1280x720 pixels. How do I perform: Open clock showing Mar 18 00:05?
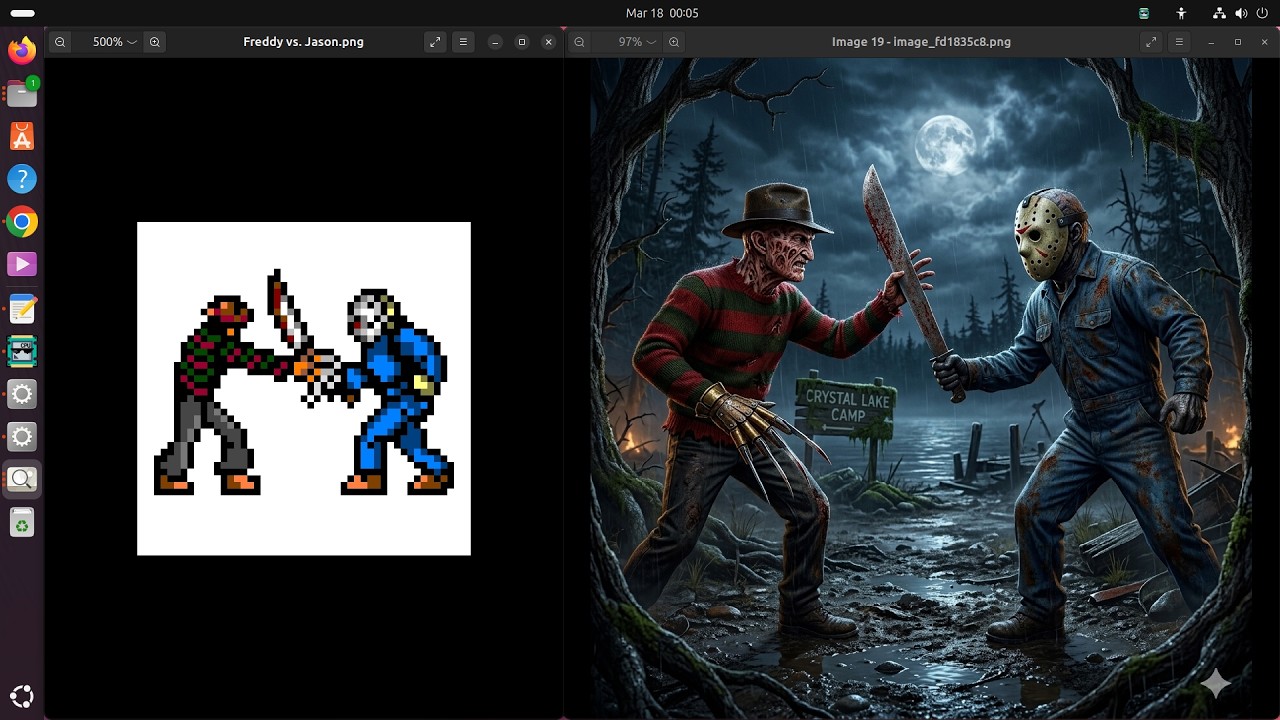[x=662, y=13]
